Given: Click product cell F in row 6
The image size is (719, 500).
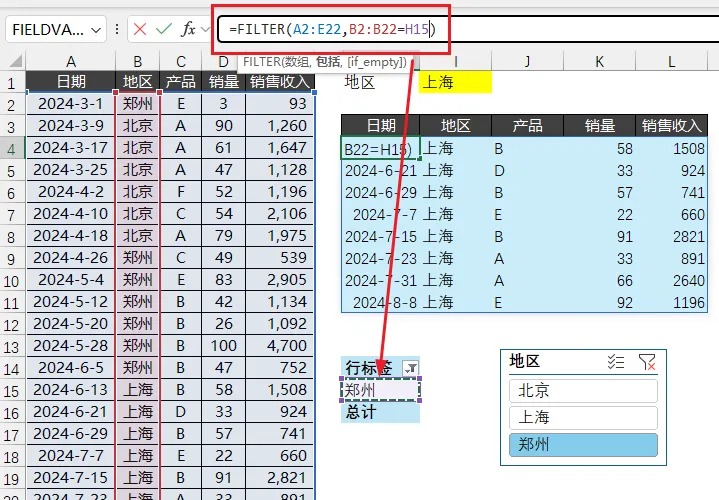Looking at the screenshot, I should click(x=180, y=192).
